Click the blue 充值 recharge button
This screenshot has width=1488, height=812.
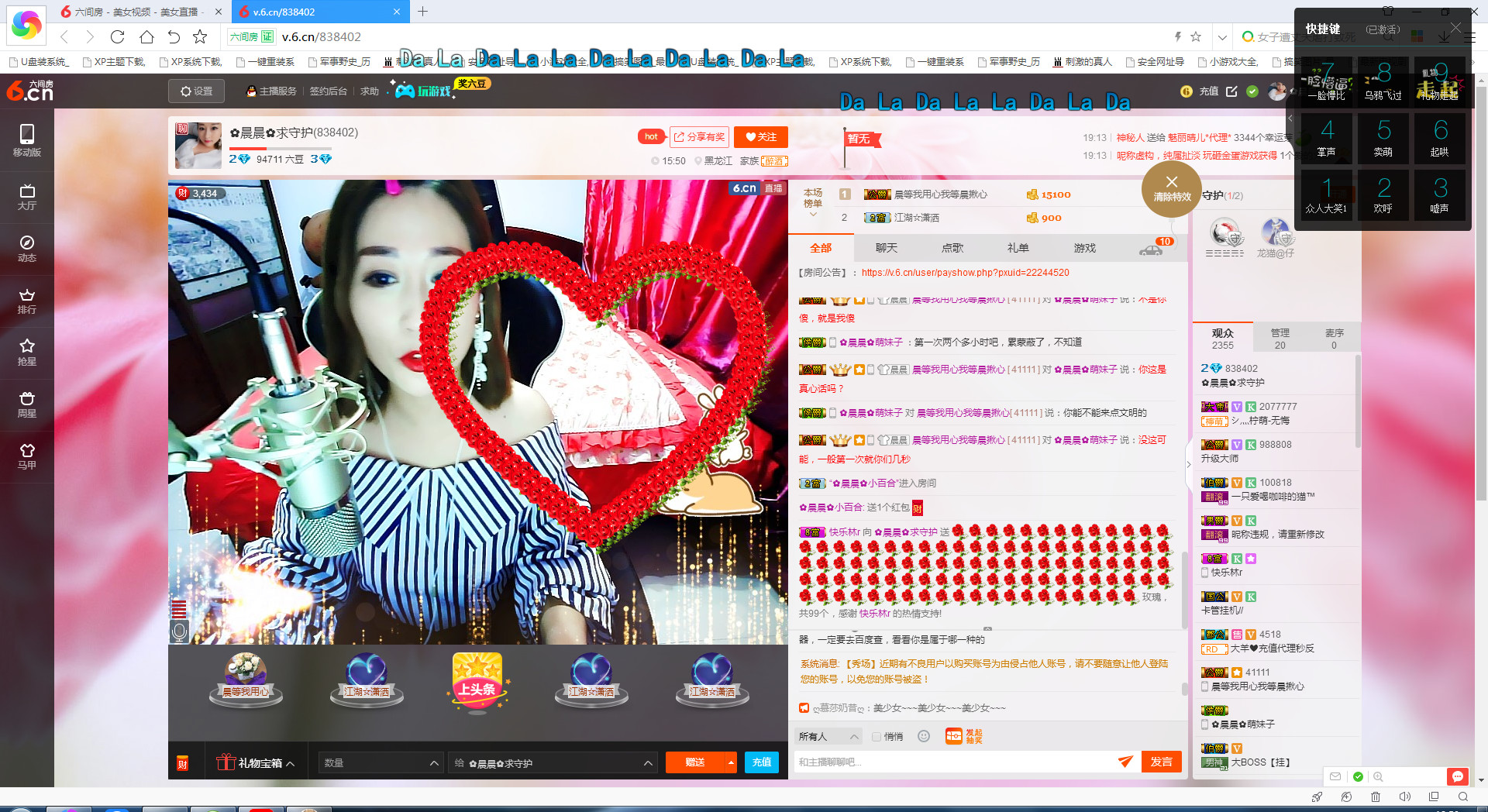[762, 762]
